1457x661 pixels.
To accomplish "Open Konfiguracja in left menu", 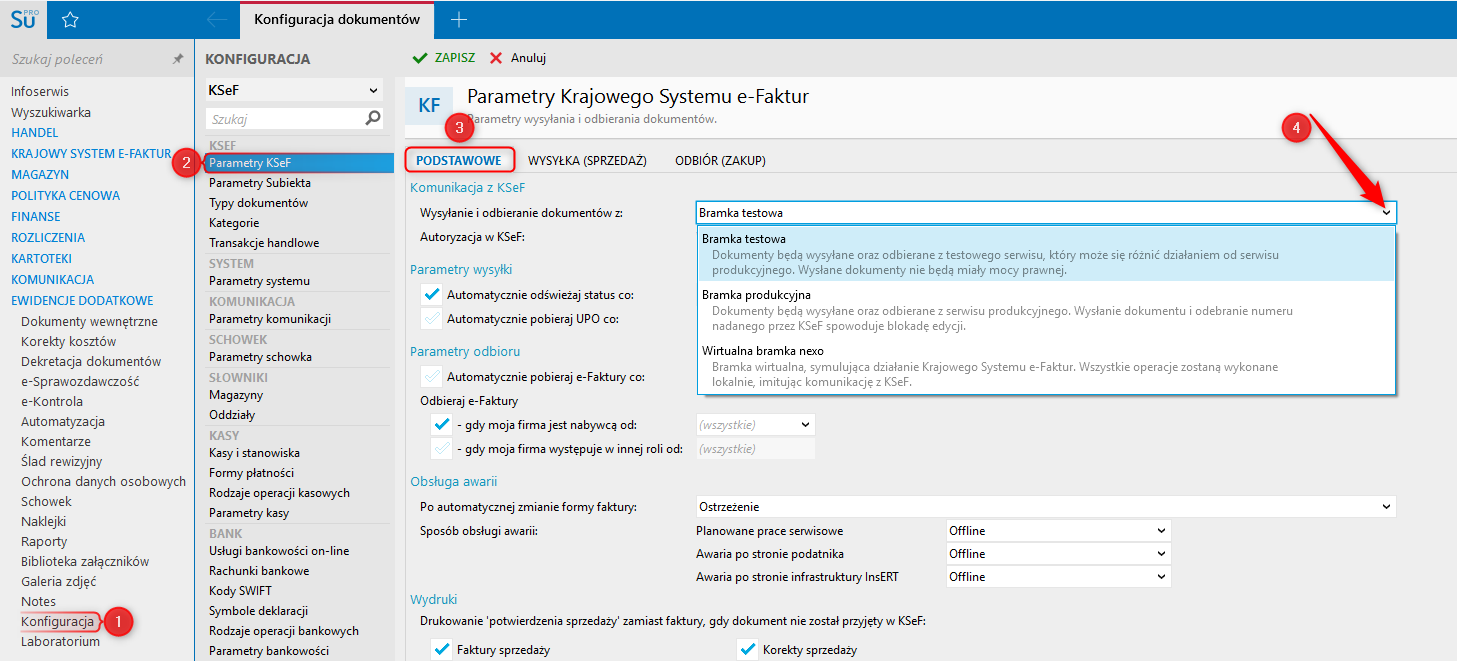I will [x=58, y=621].
